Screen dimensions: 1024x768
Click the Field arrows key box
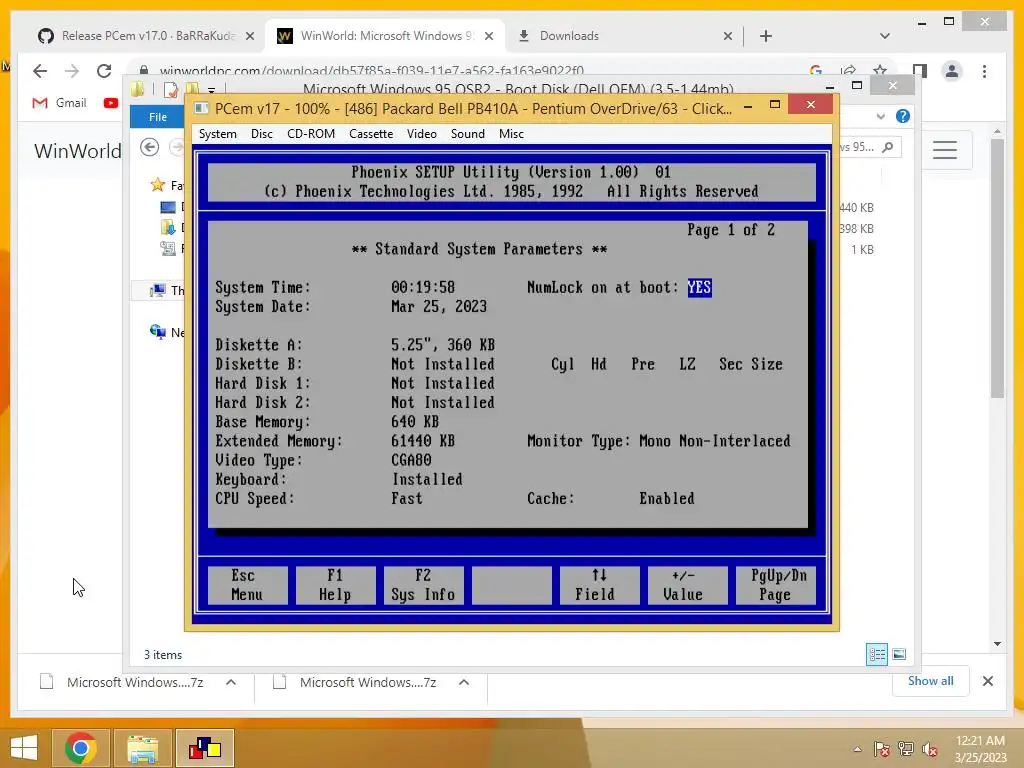pos(600,585)
